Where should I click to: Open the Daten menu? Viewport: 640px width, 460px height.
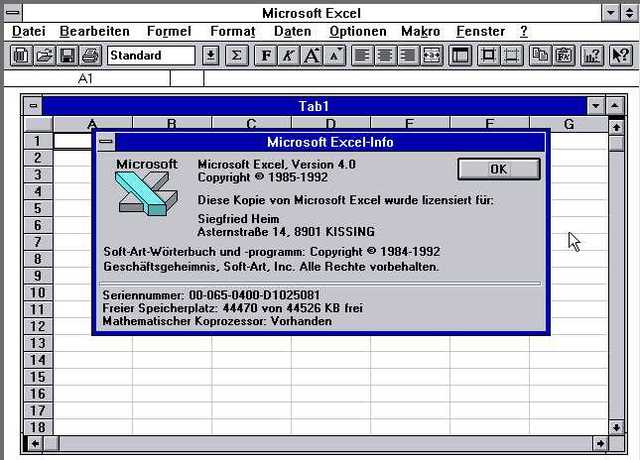[x=292, y=31]
